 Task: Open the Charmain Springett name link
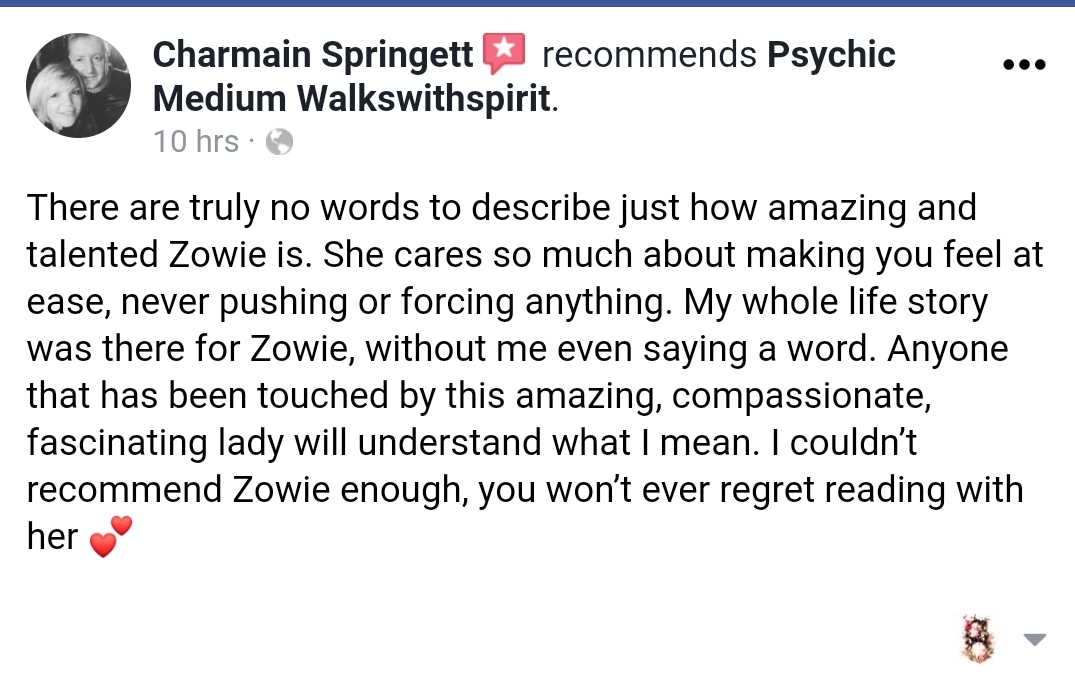(x=314, y=54)
